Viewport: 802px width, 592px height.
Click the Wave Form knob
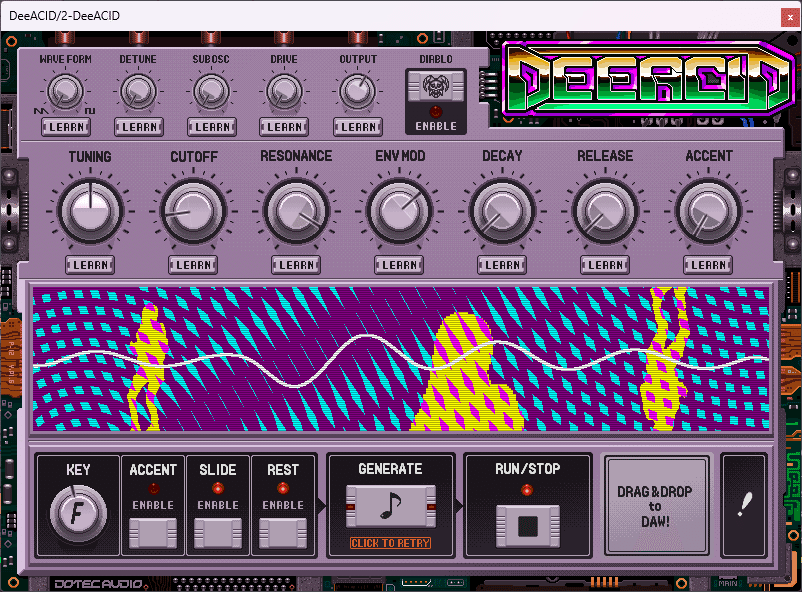click(x=65, y=91)
